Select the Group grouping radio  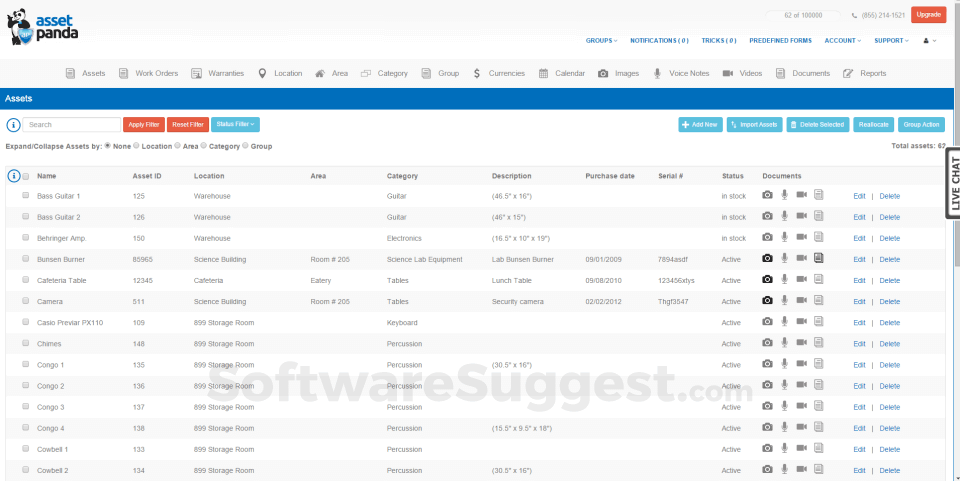(x=245, y=146)
